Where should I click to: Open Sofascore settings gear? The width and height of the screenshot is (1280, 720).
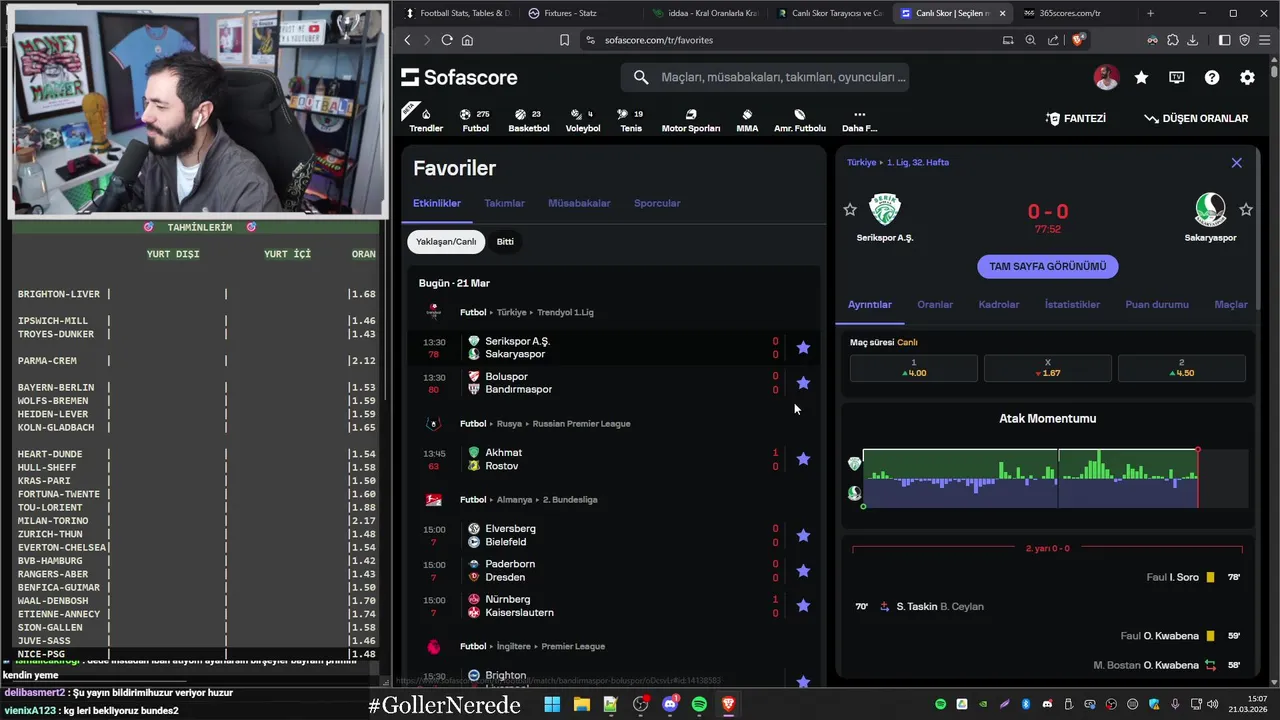tap(1247, 77)
